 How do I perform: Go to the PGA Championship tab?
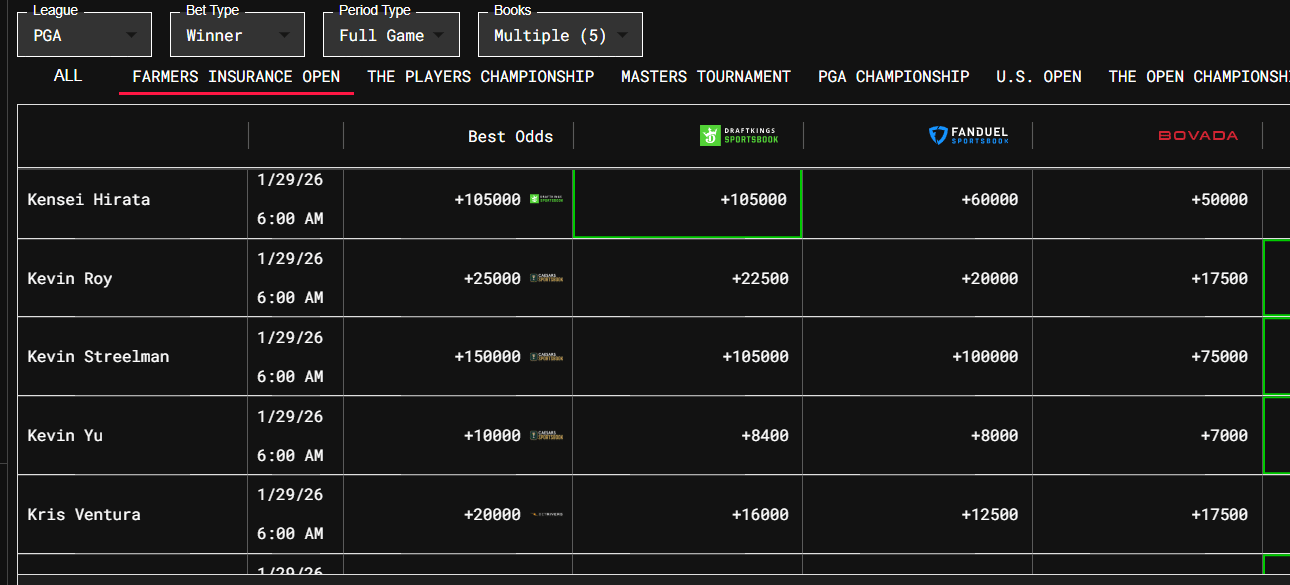(x=893, y=77)
